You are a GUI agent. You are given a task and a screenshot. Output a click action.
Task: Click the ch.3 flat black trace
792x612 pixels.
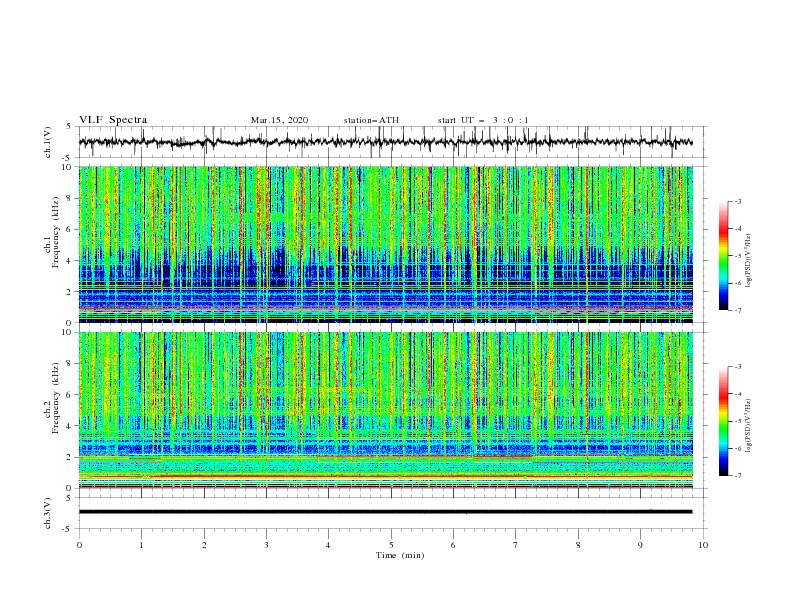click(385, 512)
